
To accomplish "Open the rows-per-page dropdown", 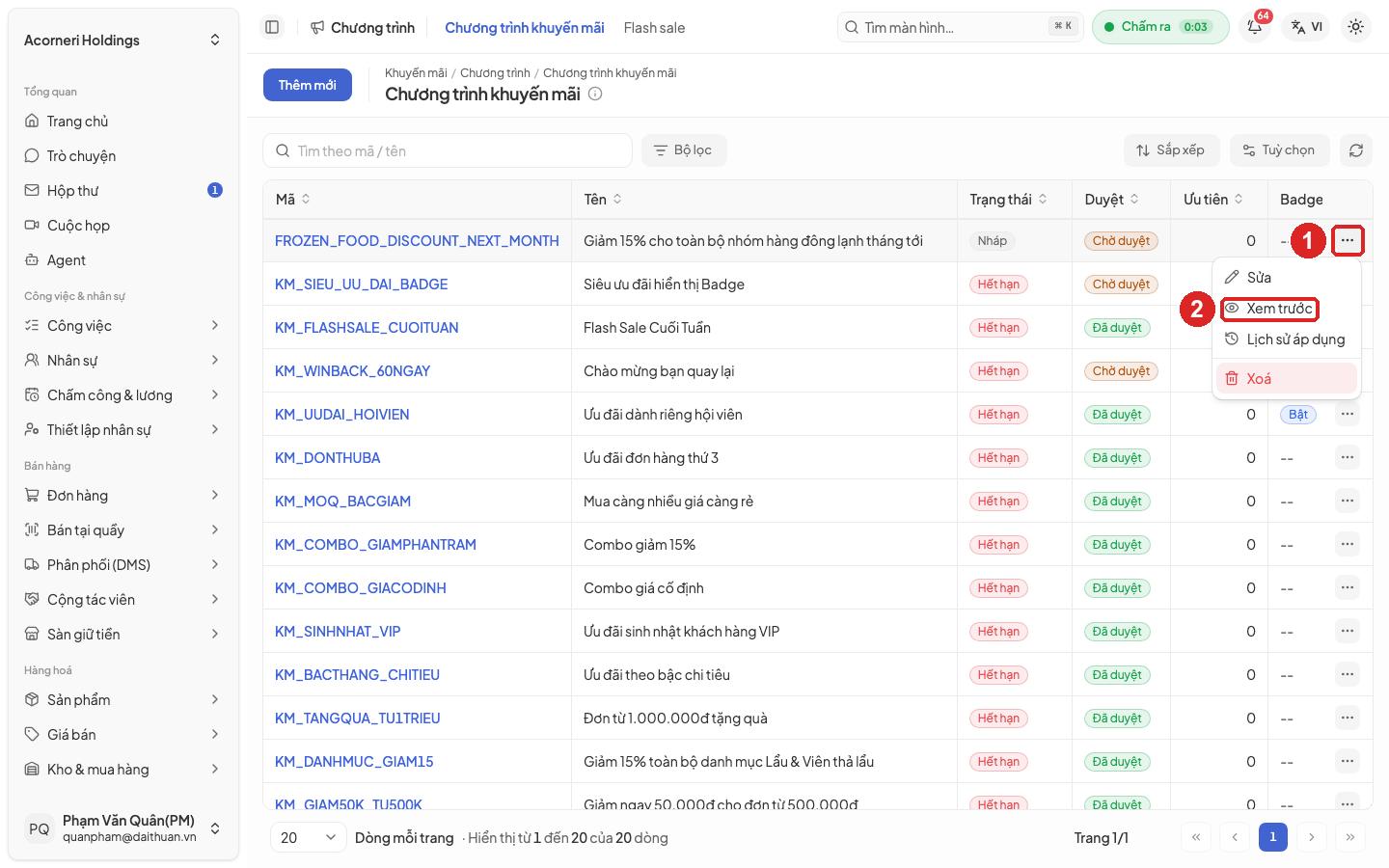I will (x=308, y=837).
